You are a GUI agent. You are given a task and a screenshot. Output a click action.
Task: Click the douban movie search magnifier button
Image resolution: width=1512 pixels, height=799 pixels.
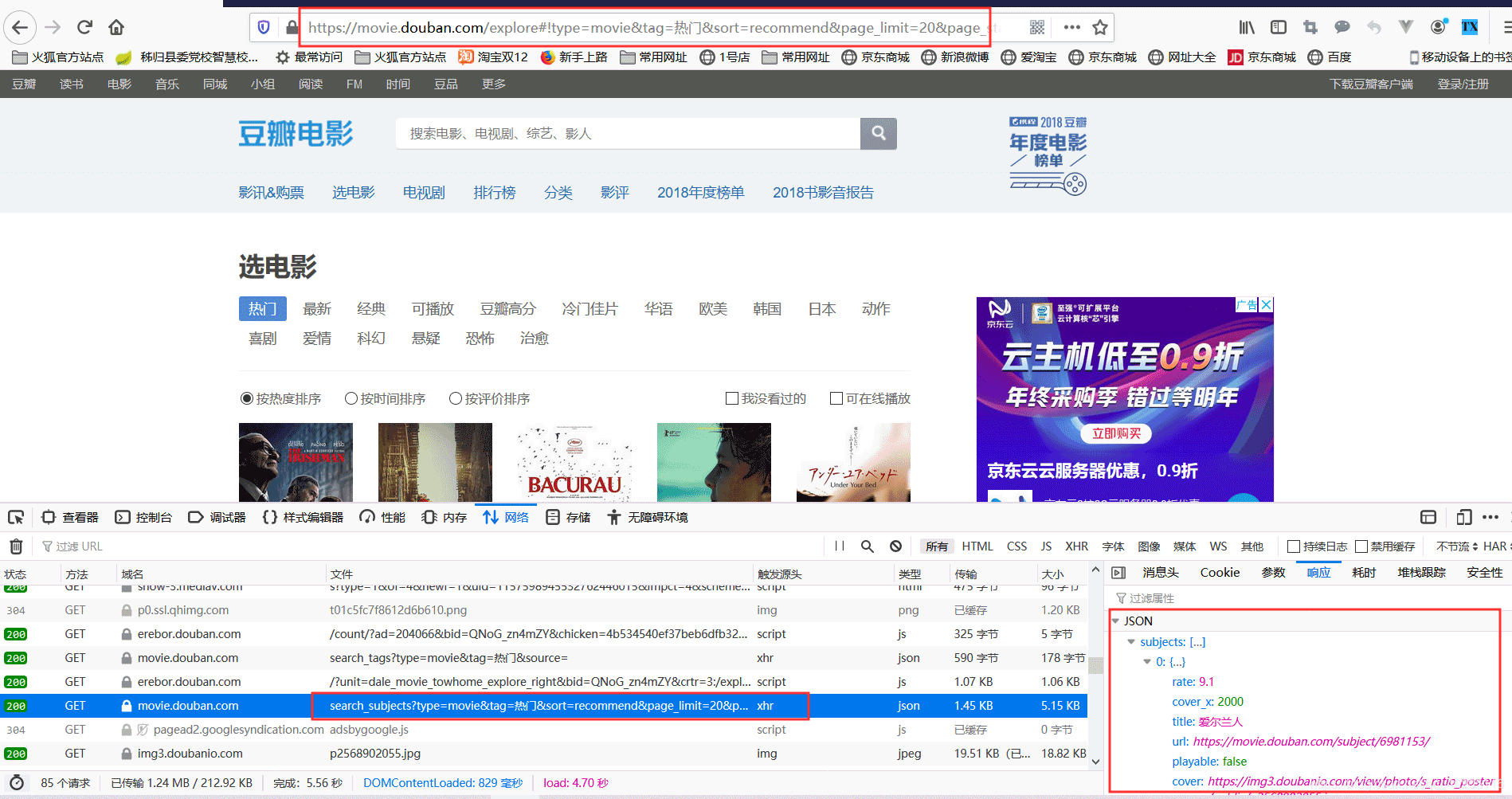[878, 133]
